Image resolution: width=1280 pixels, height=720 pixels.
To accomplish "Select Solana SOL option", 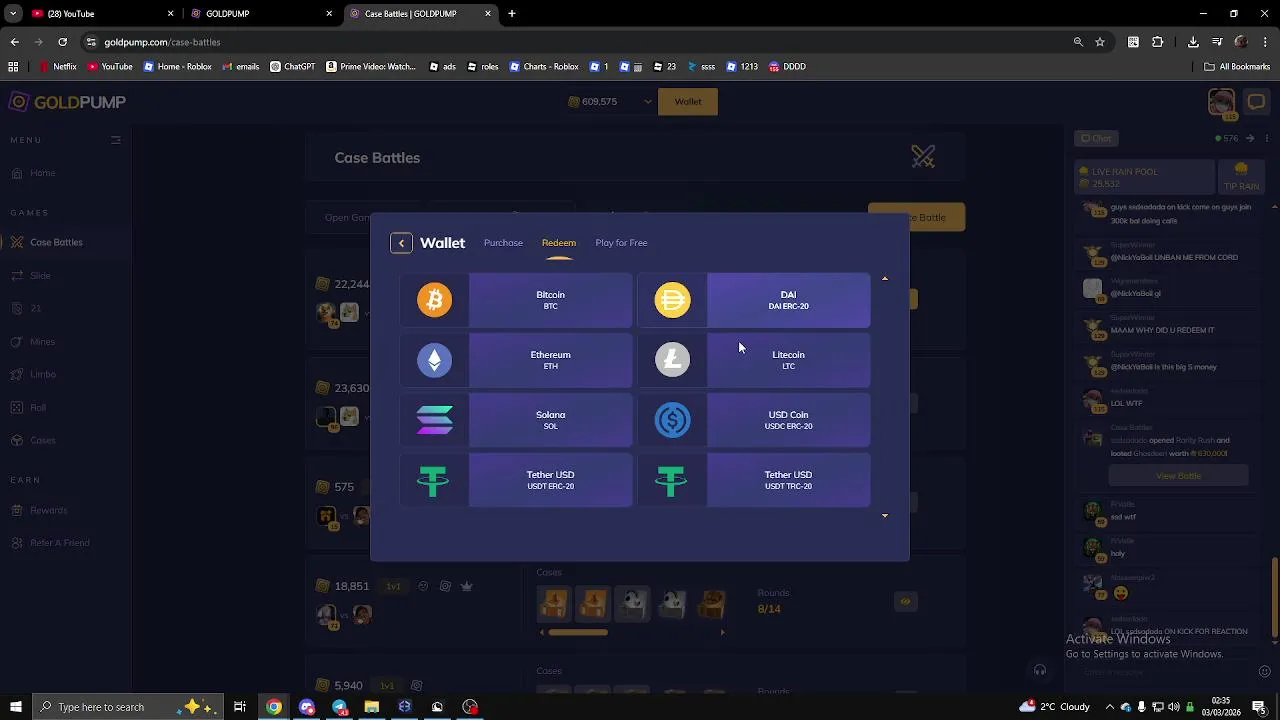I will click(x=516, y=420).
